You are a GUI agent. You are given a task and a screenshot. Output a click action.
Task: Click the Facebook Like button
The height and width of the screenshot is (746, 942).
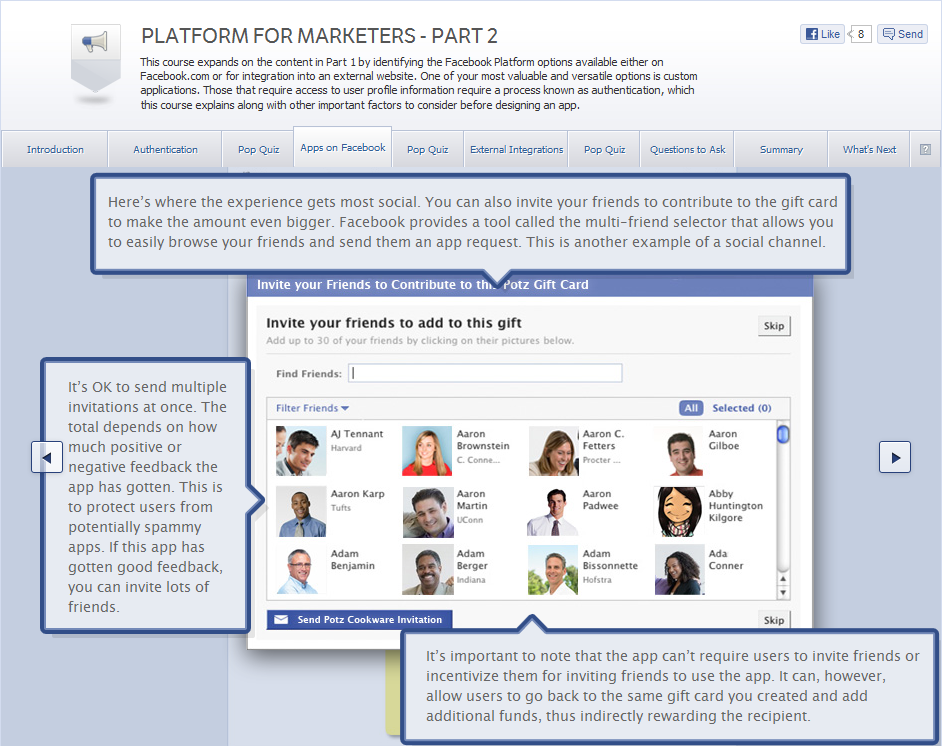822,34
